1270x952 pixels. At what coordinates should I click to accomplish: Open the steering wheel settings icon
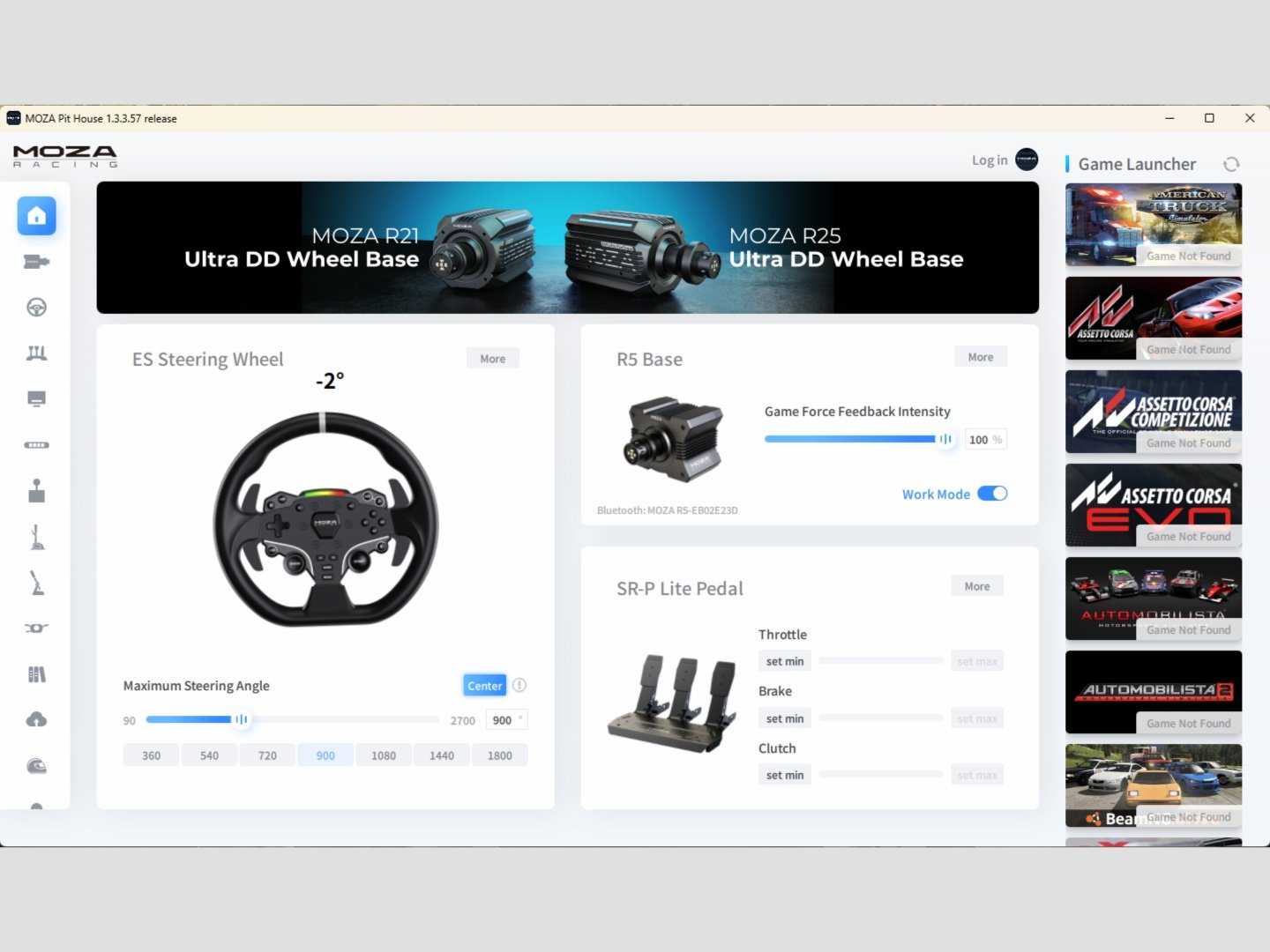click(x=36, y=308)
